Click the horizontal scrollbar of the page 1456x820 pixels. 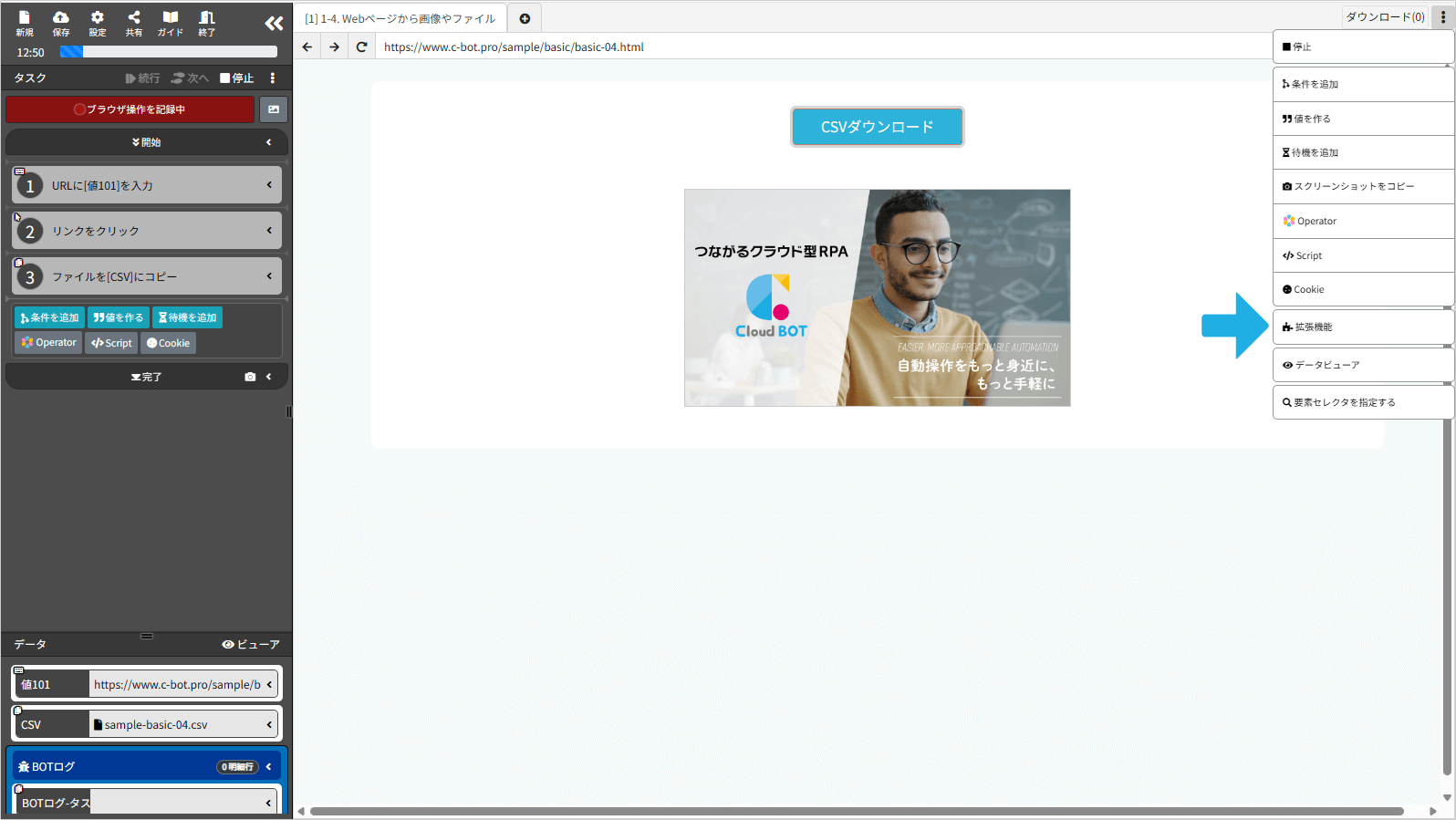(857, 811)
